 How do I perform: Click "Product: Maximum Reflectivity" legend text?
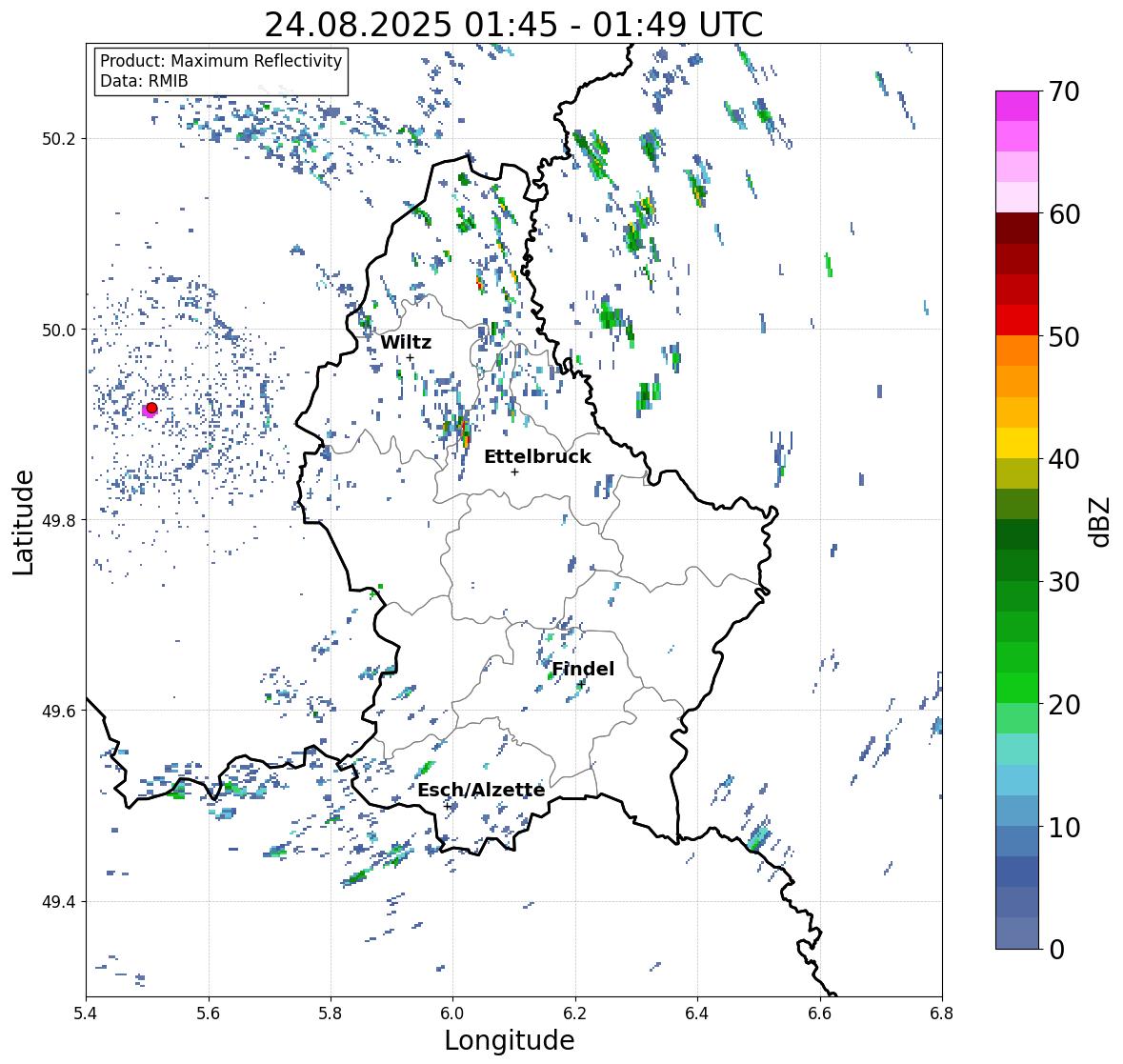tap(221, 61)
